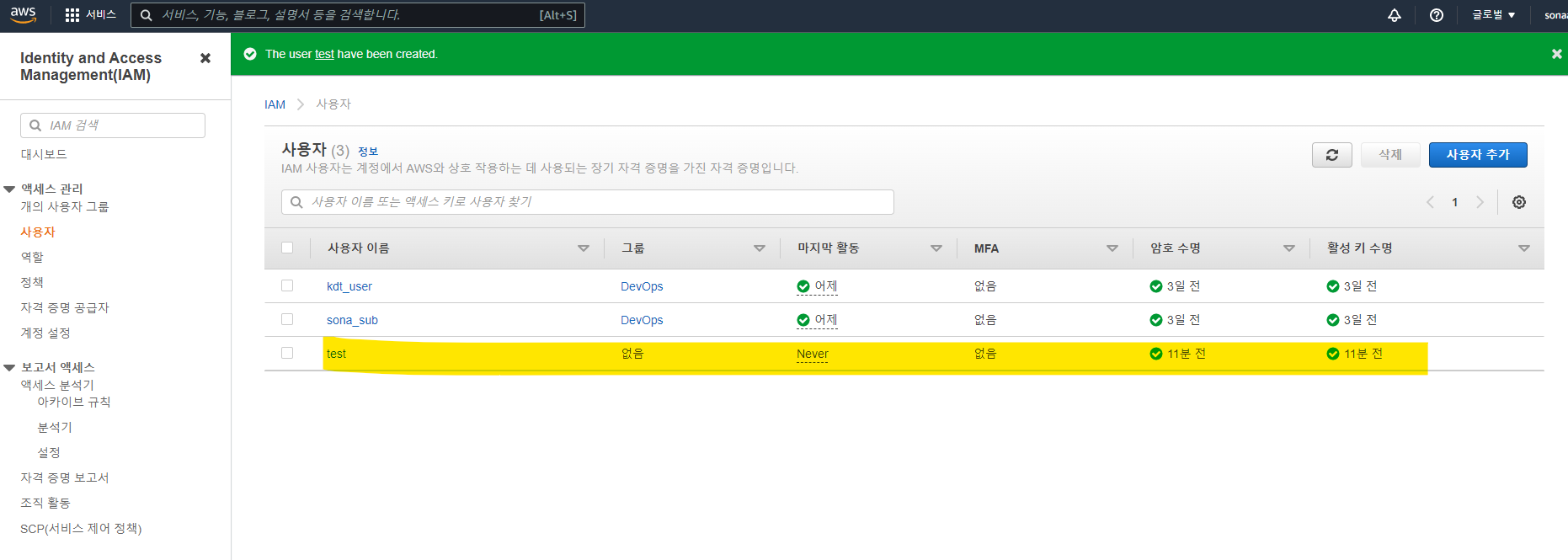Open the services grid menu

coord(72,15)
